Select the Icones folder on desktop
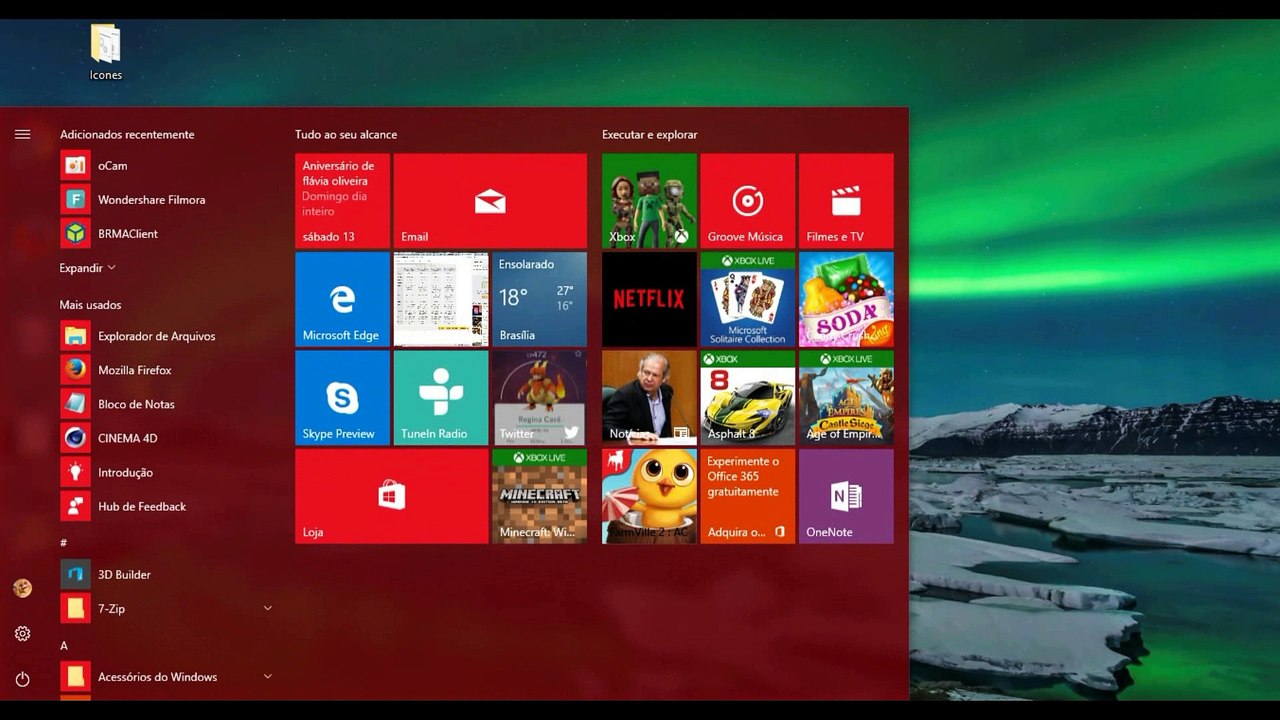Image resolution: width=1280 pixels, height=720 pixels. (106, 53)
